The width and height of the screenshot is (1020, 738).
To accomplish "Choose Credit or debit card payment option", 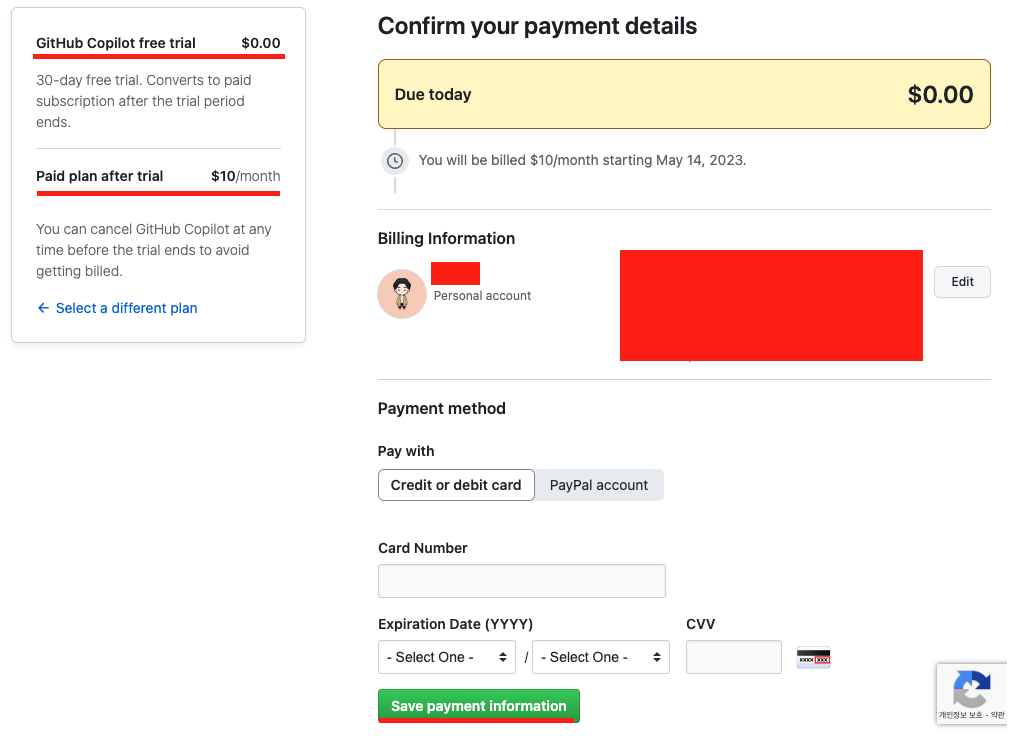I will [456, 485].
